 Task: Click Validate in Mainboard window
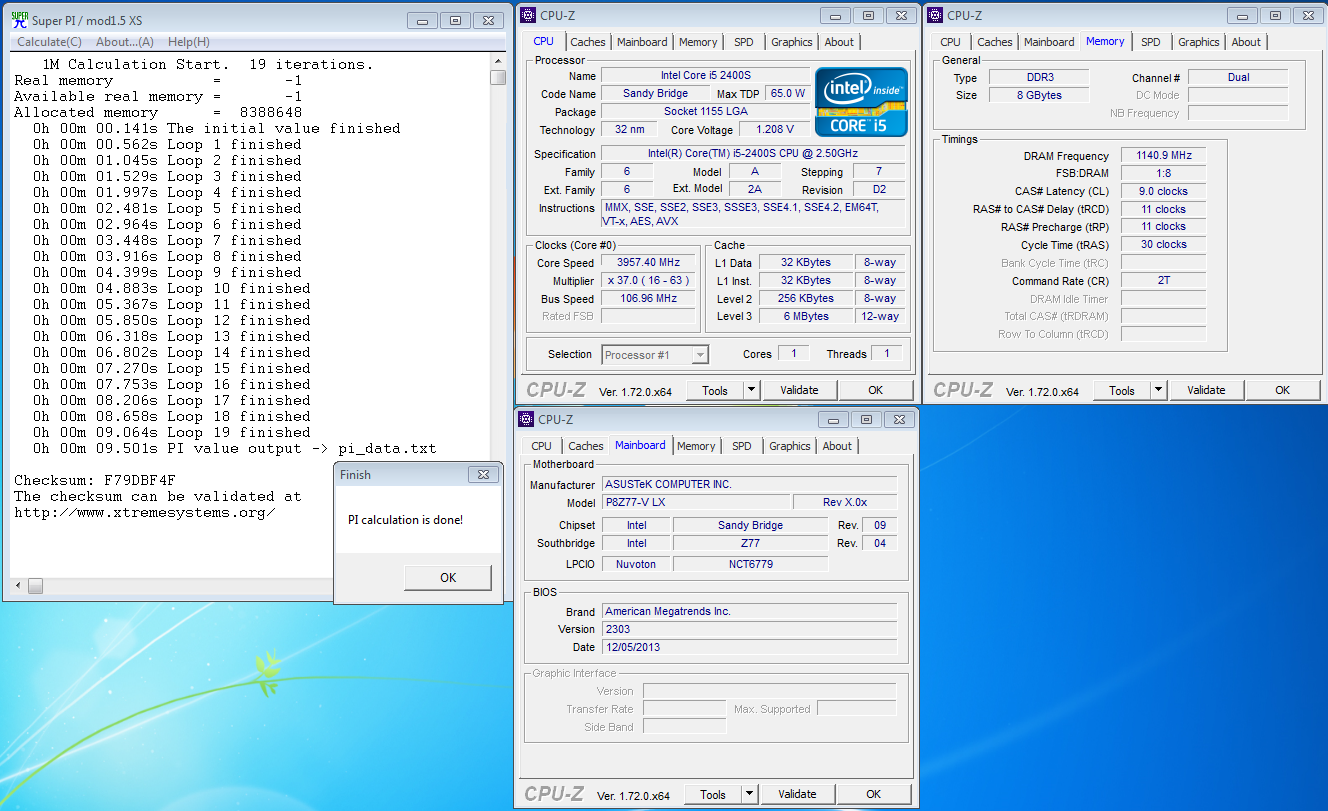[x=797, y=794]
